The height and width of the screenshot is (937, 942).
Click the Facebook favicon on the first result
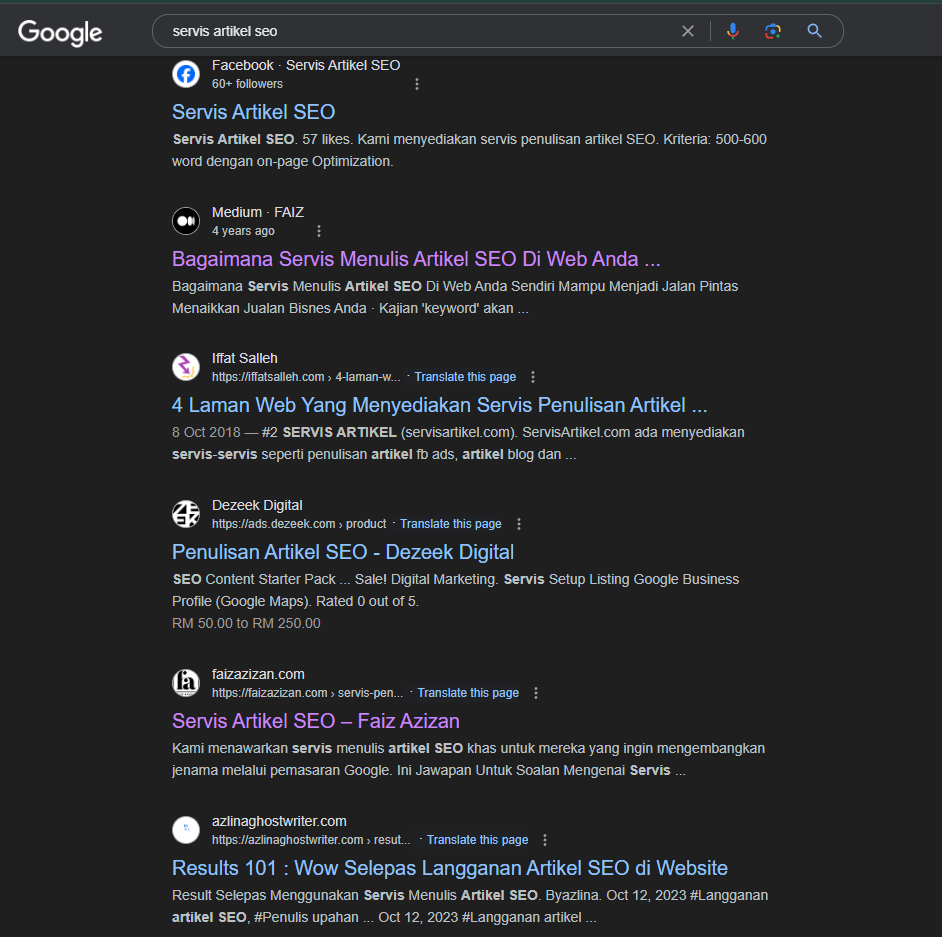186,74
